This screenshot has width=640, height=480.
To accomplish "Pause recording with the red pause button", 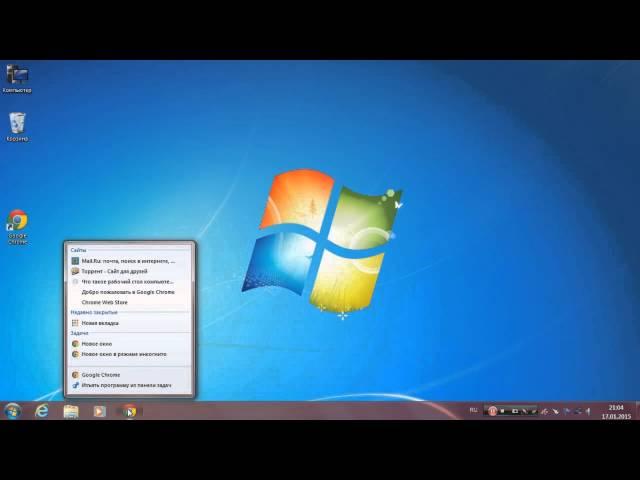I will [x=493, y=411].
